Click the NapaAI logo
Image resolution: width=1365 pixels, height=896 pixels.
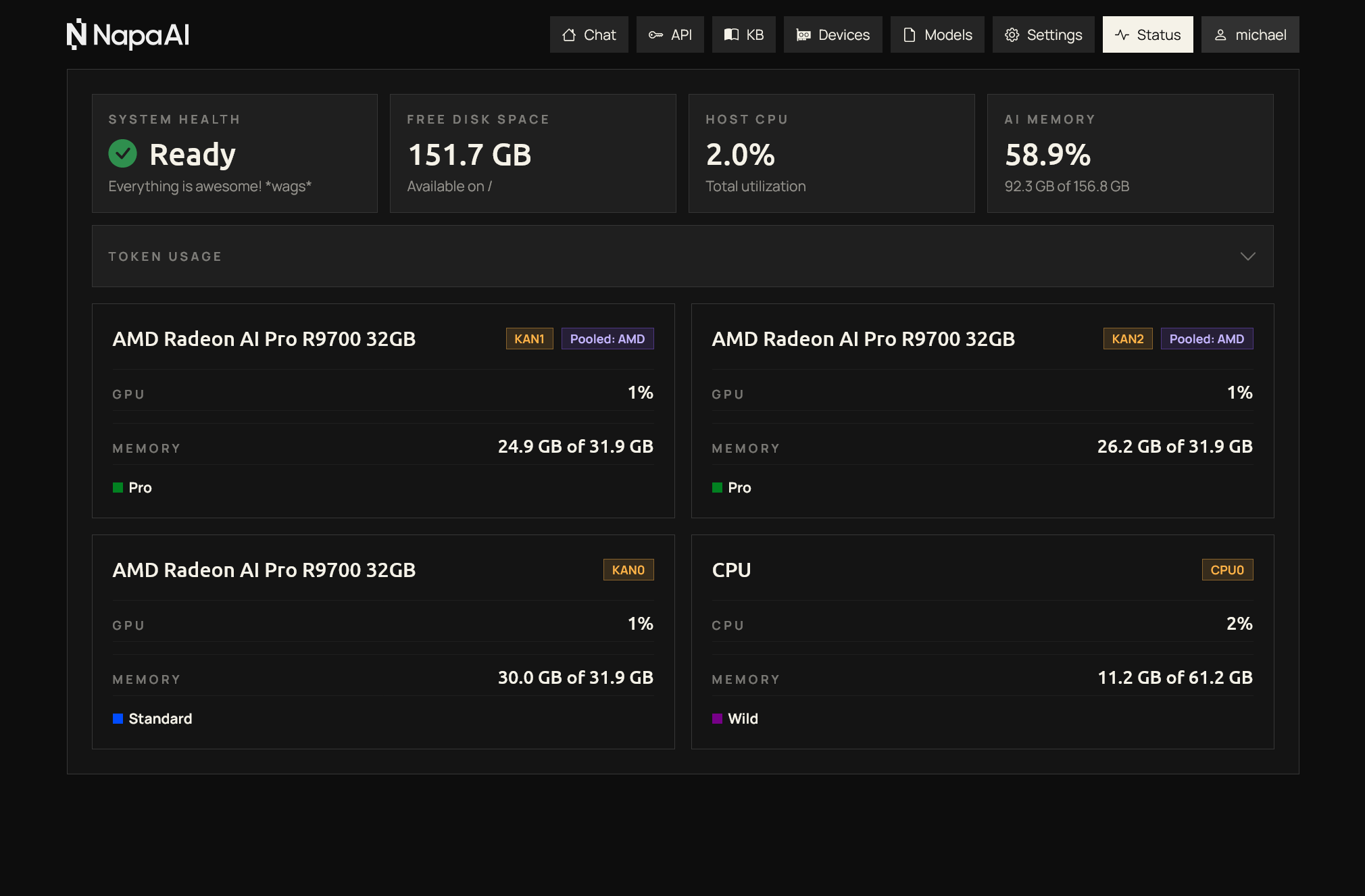pyautogui.click(x=128, y=34)
